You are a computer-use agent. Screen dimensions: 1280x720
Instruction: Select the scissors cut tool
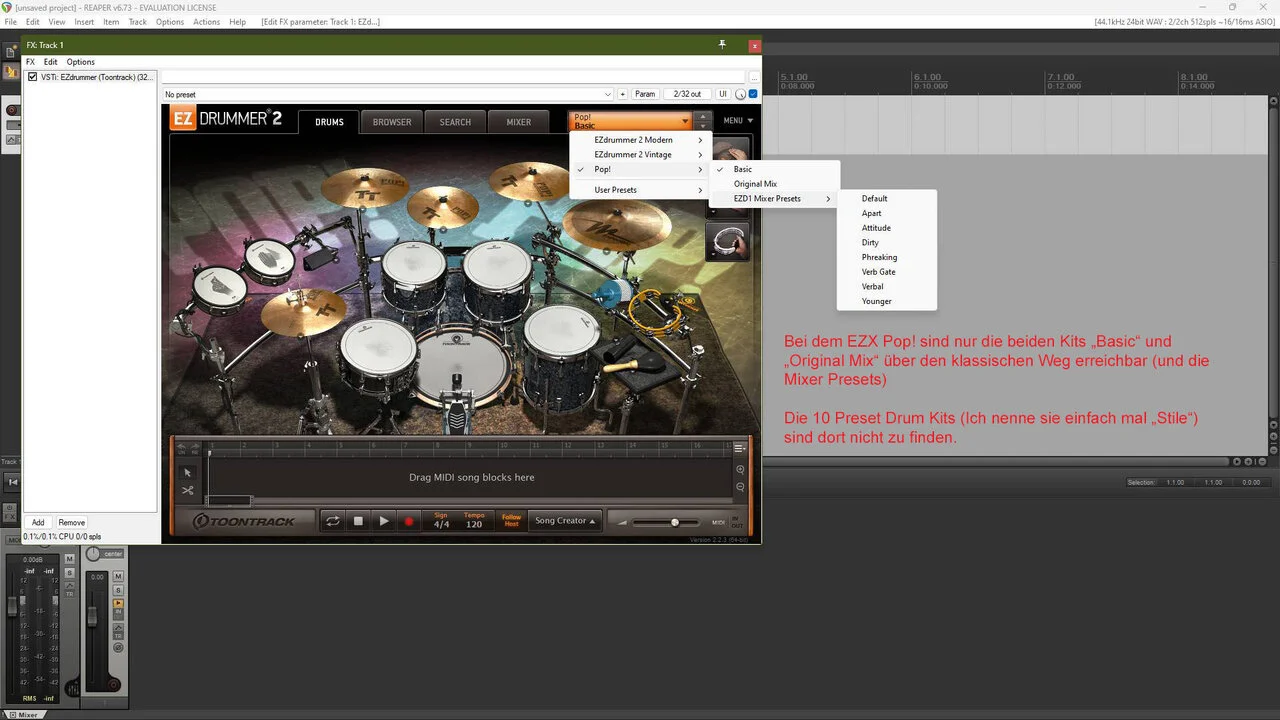coord(187,491)
